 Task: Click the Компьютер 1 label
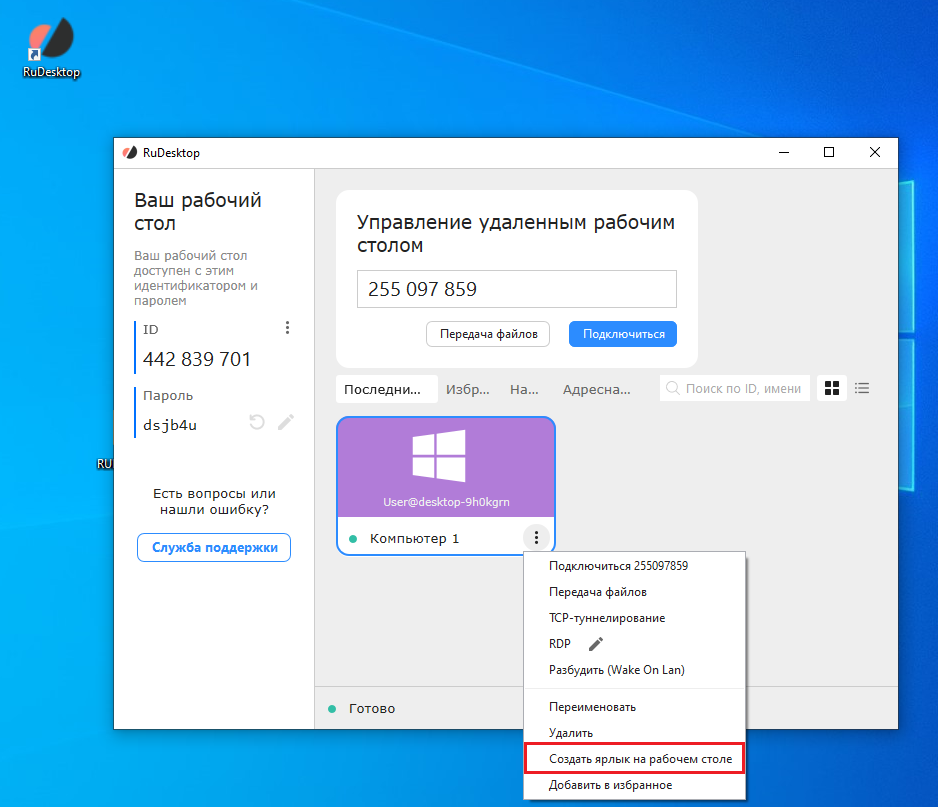point(415,538)
